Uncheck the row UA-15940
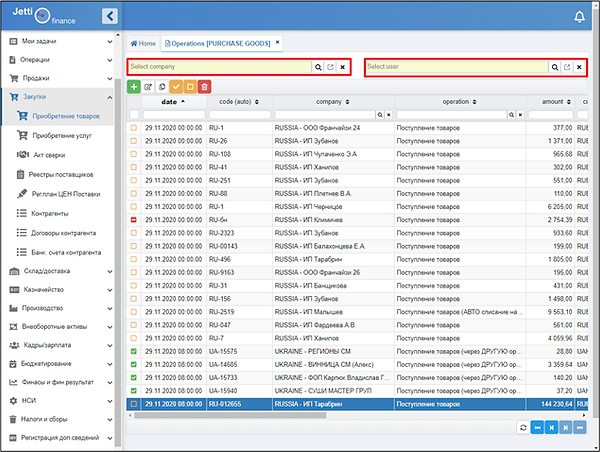This screenshot has width=600, height=452. coord(134,391)
